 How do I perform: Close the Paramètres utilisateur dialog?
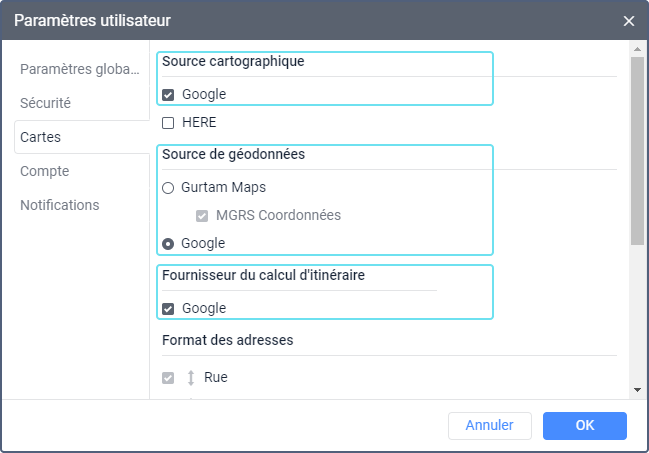(x=629, y=21)
